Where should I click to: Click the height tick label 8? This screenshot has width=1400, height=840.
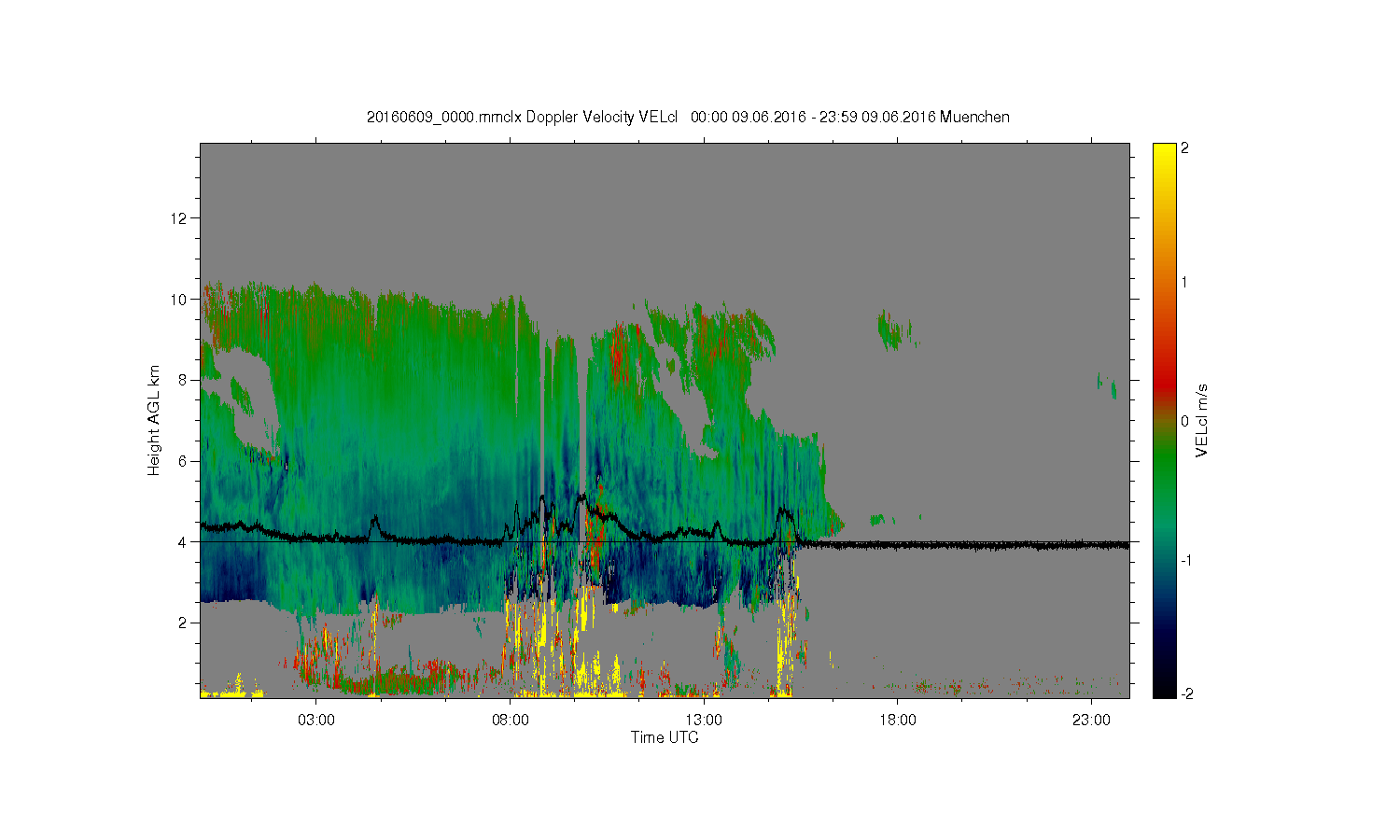click(x=182, y=380)
